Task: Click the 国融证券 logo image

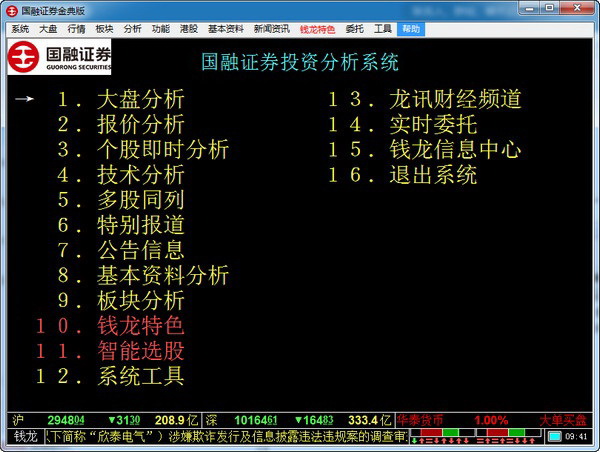Action: click(59, 57)
